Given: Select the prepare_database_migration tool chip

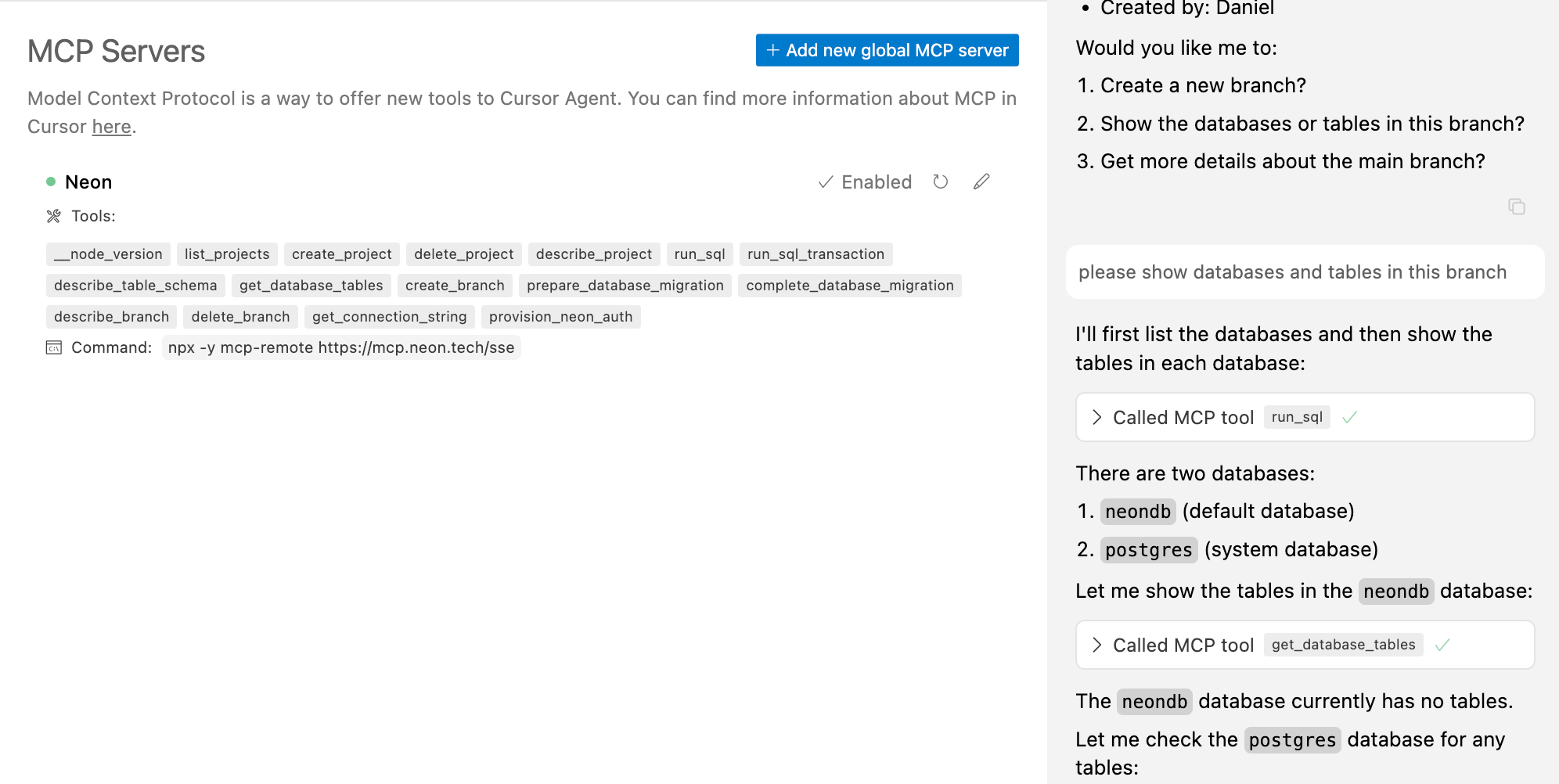Looking at the screenshot, I should tap(625, 286).
